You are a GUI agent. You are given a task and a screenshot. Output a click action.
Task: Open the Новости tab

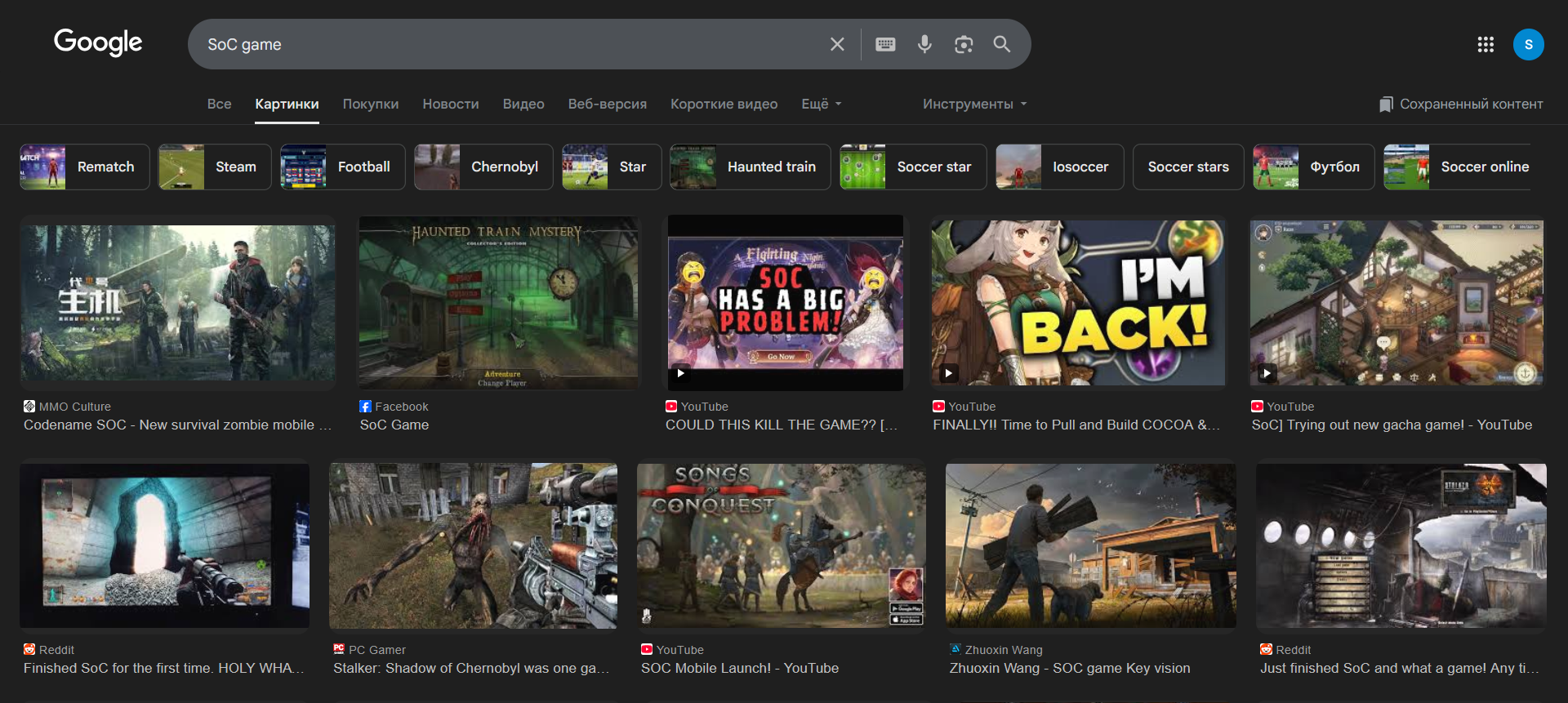coord(451,104)
